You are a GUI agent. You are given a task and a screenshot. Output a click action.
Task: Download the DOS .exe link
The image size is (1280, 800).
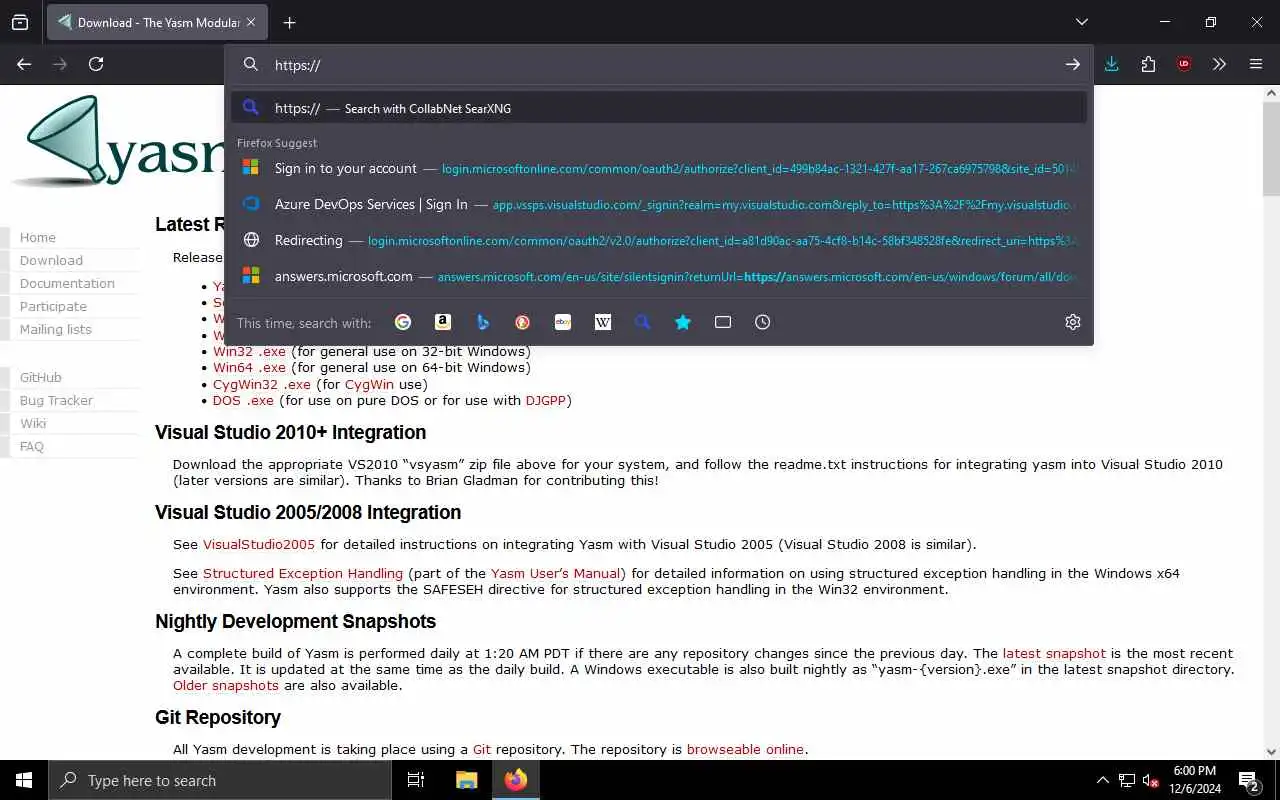point(243,400)
